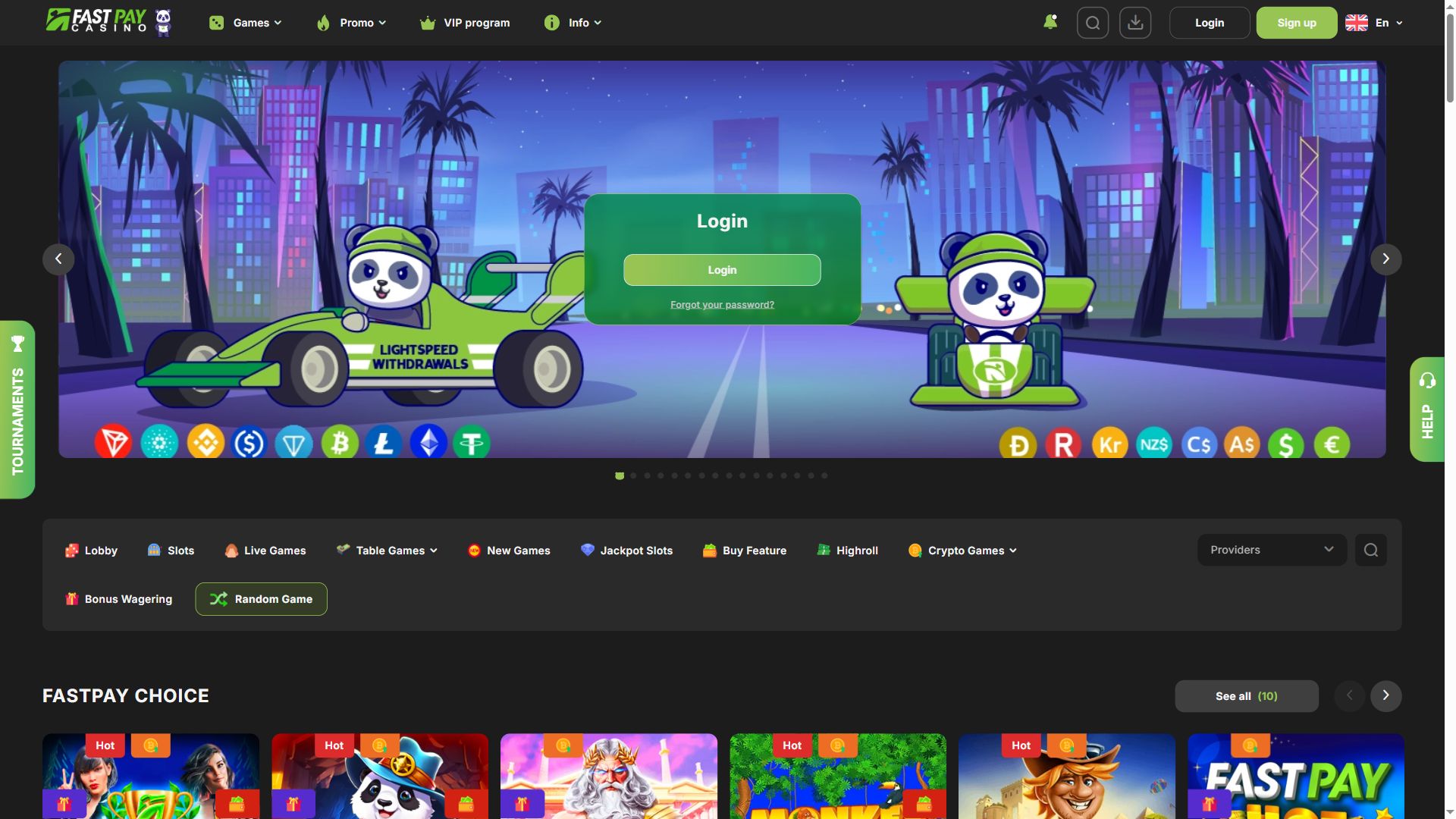Click the Ethereum coin icon on banner
This screenshot has height=819, width=1456.
pos(428,442)
